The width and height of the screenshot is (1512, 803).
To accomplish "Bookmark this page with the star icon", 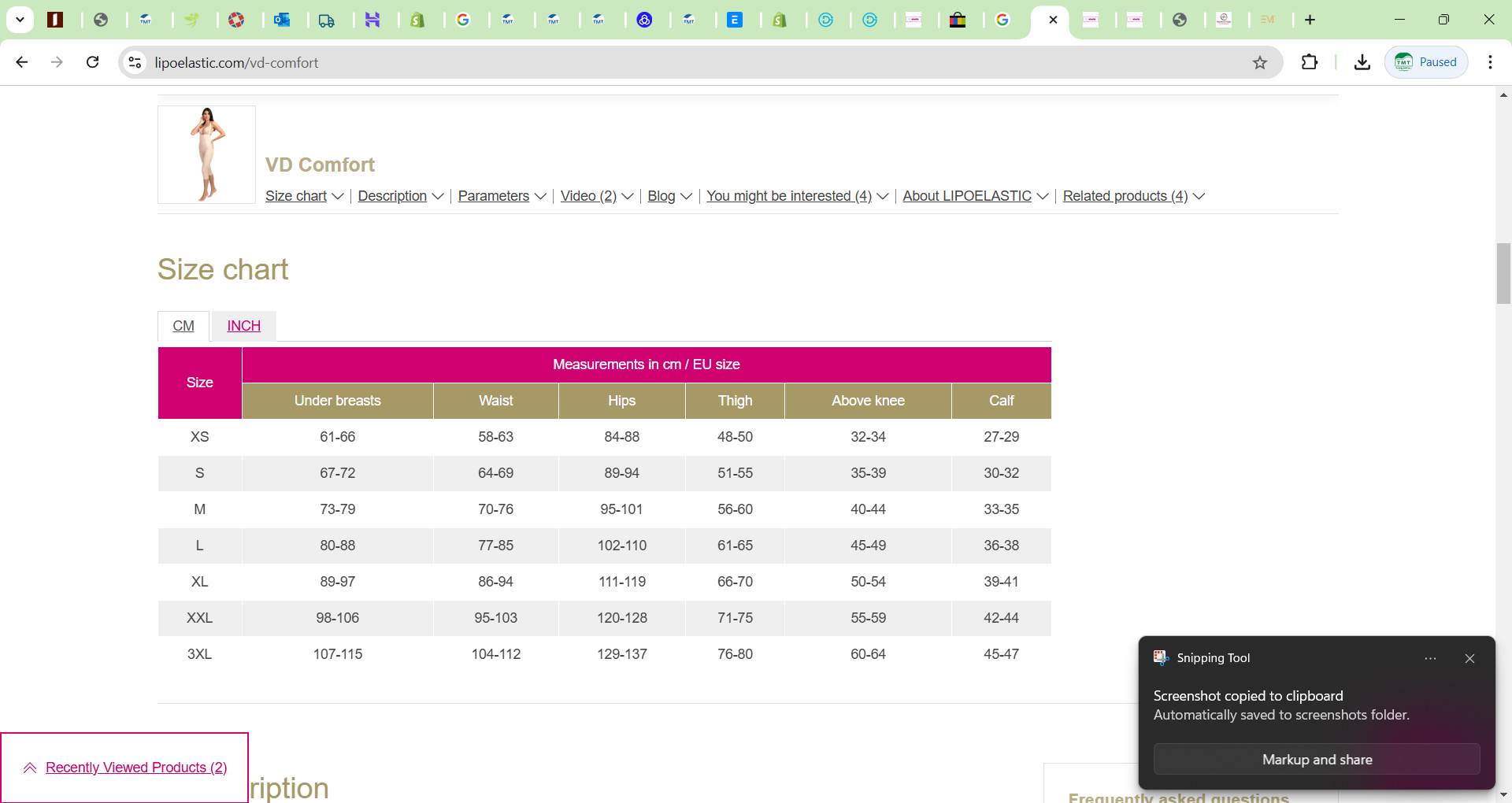I will tap(1260, 62).
